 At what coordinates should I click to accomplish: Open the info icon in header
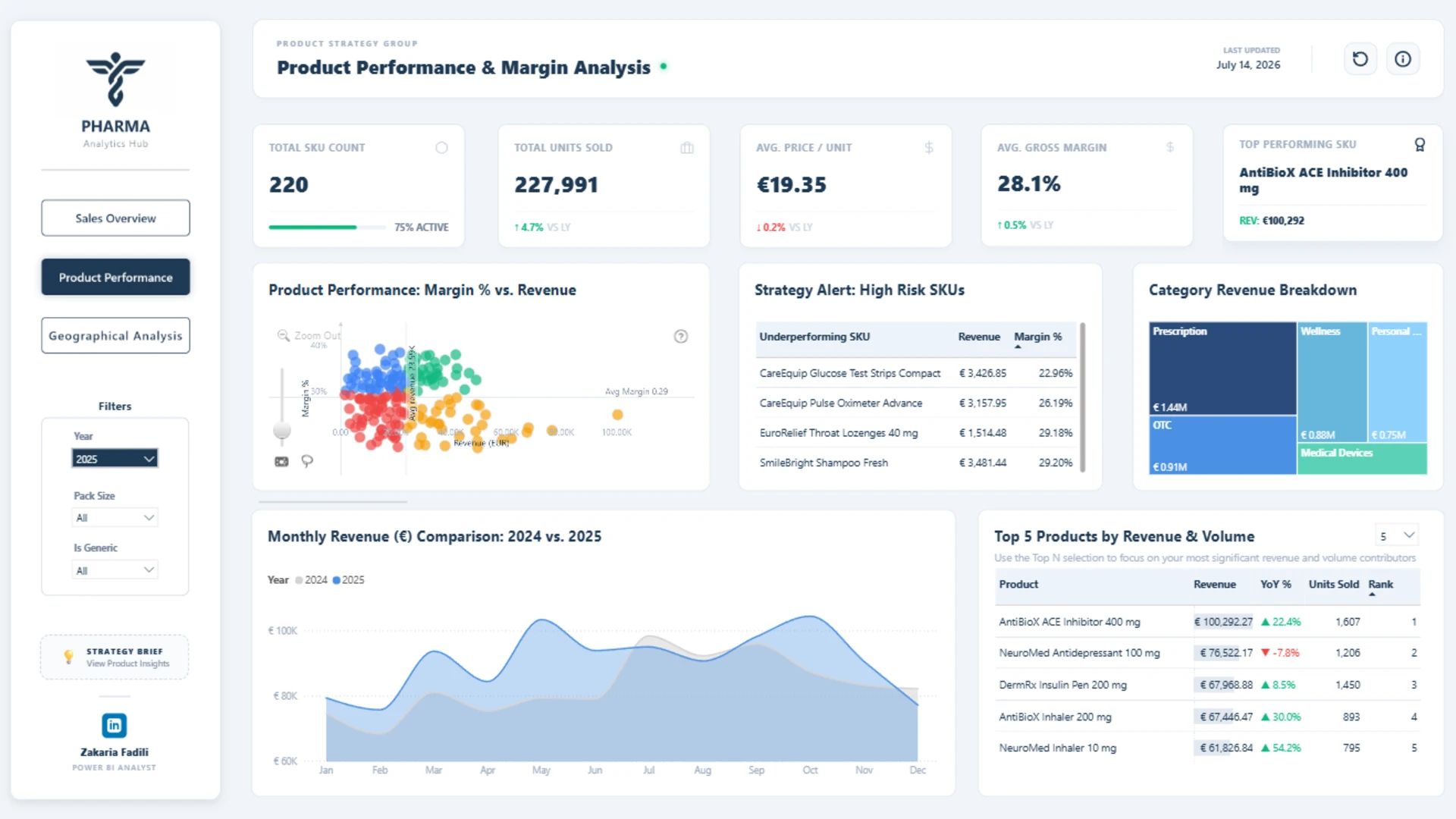pyautogui.click(x=1403, y=59)
